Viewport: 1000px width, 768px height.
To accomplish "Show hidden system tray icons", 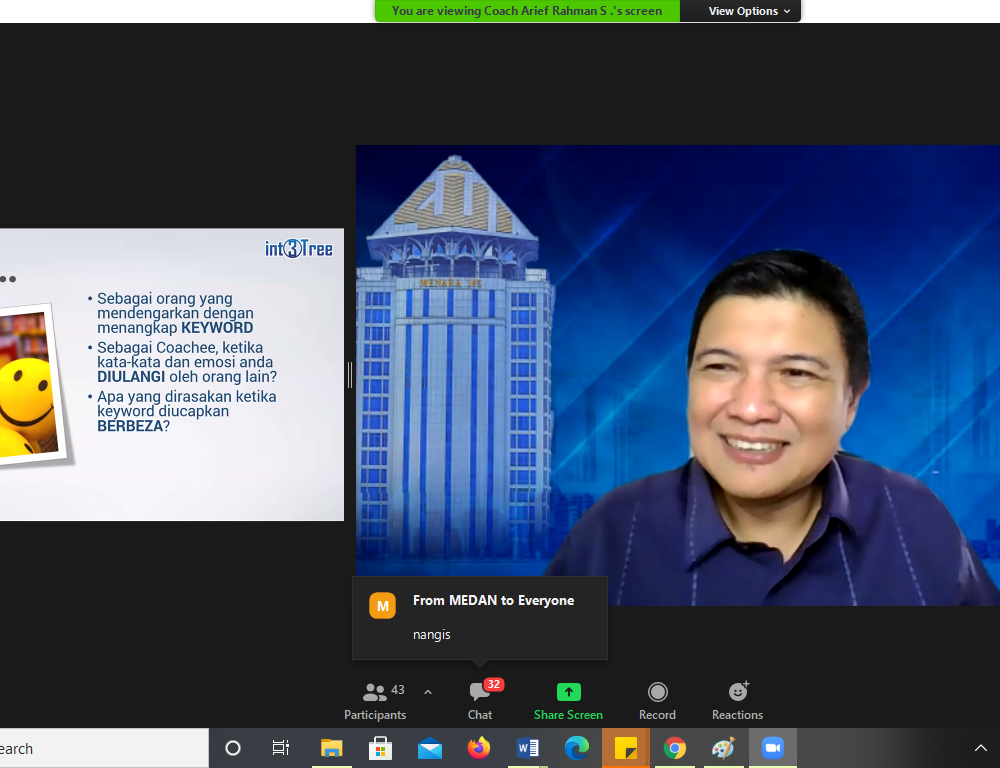I will pyautogui.click(x=980, y=748).
